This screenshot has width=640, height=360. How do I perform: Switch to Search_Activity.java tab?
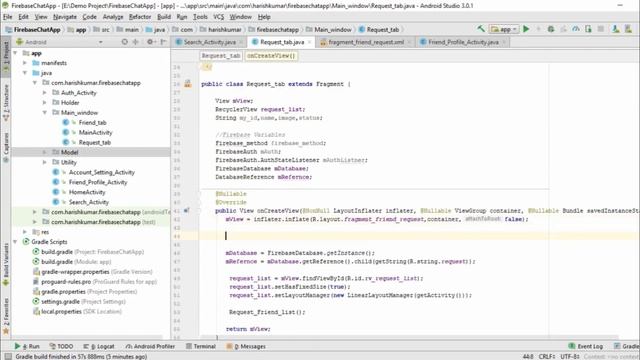209,42
